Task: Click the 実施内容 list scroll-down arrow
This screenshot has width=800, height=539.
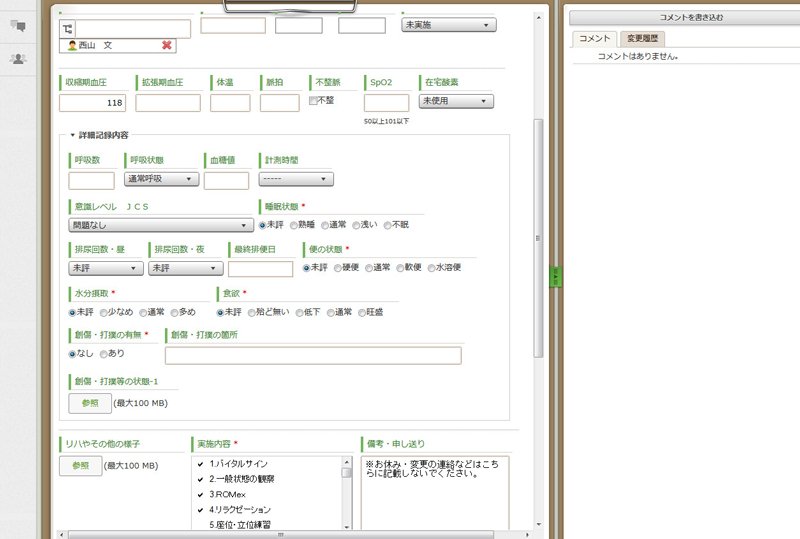Action: 347,526
